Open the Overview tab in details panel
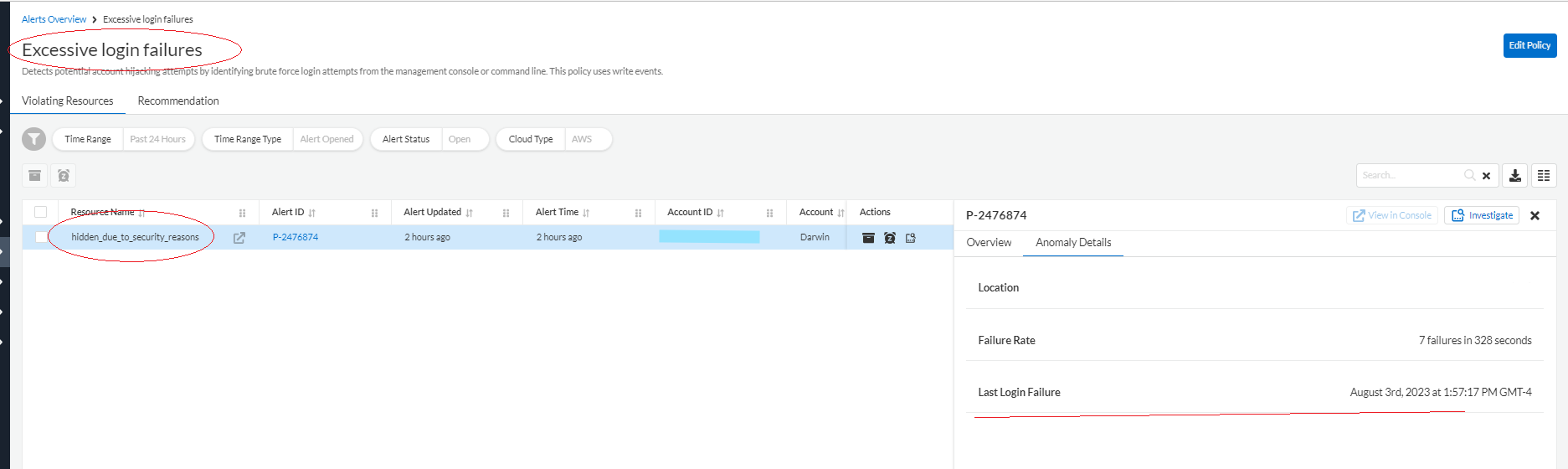 point(989,242)
